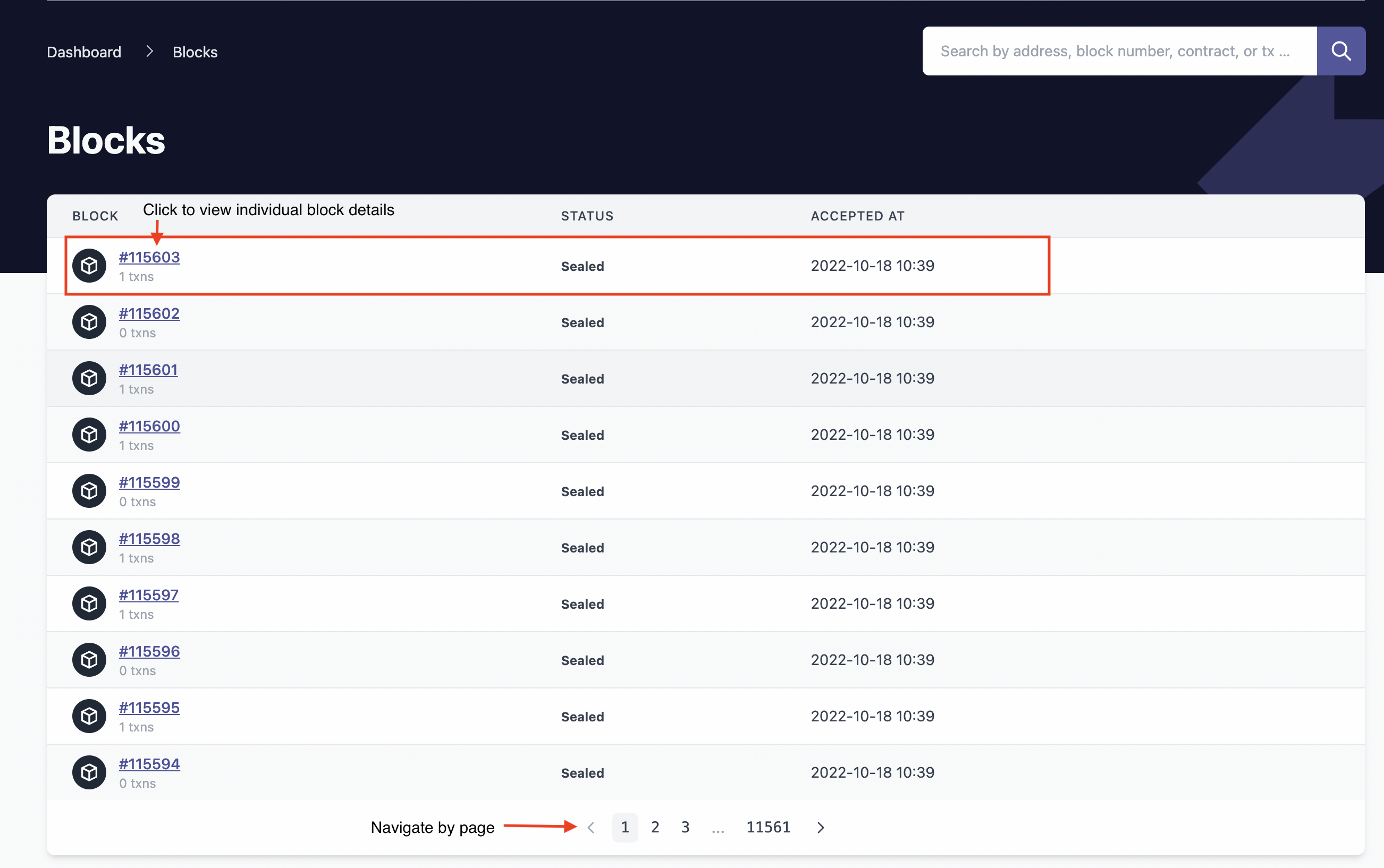This screenshot has width=1384, height=868.
Task: Click cube icon beside block #115594
Action: [x=89, y=772]
